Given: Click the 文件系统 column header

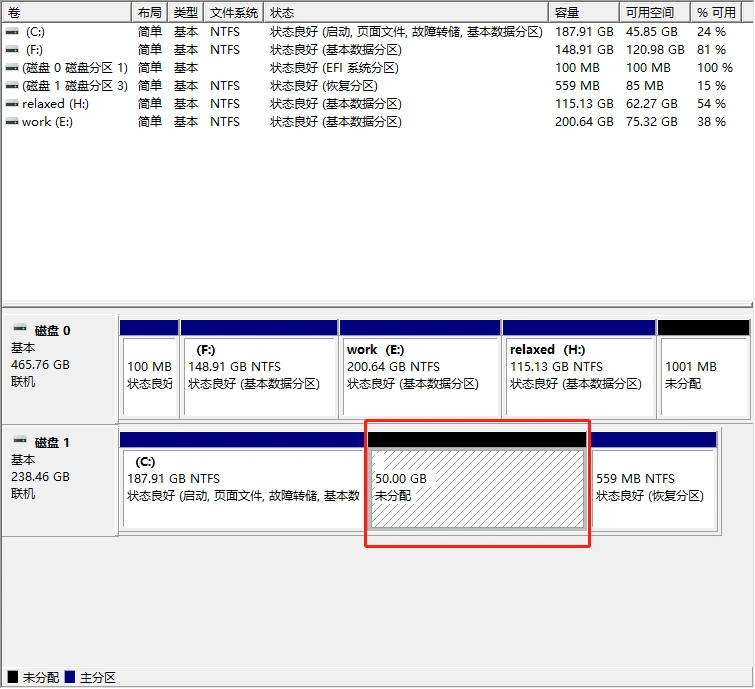Looking at the screenshot, I should click(x=234, y=12).
